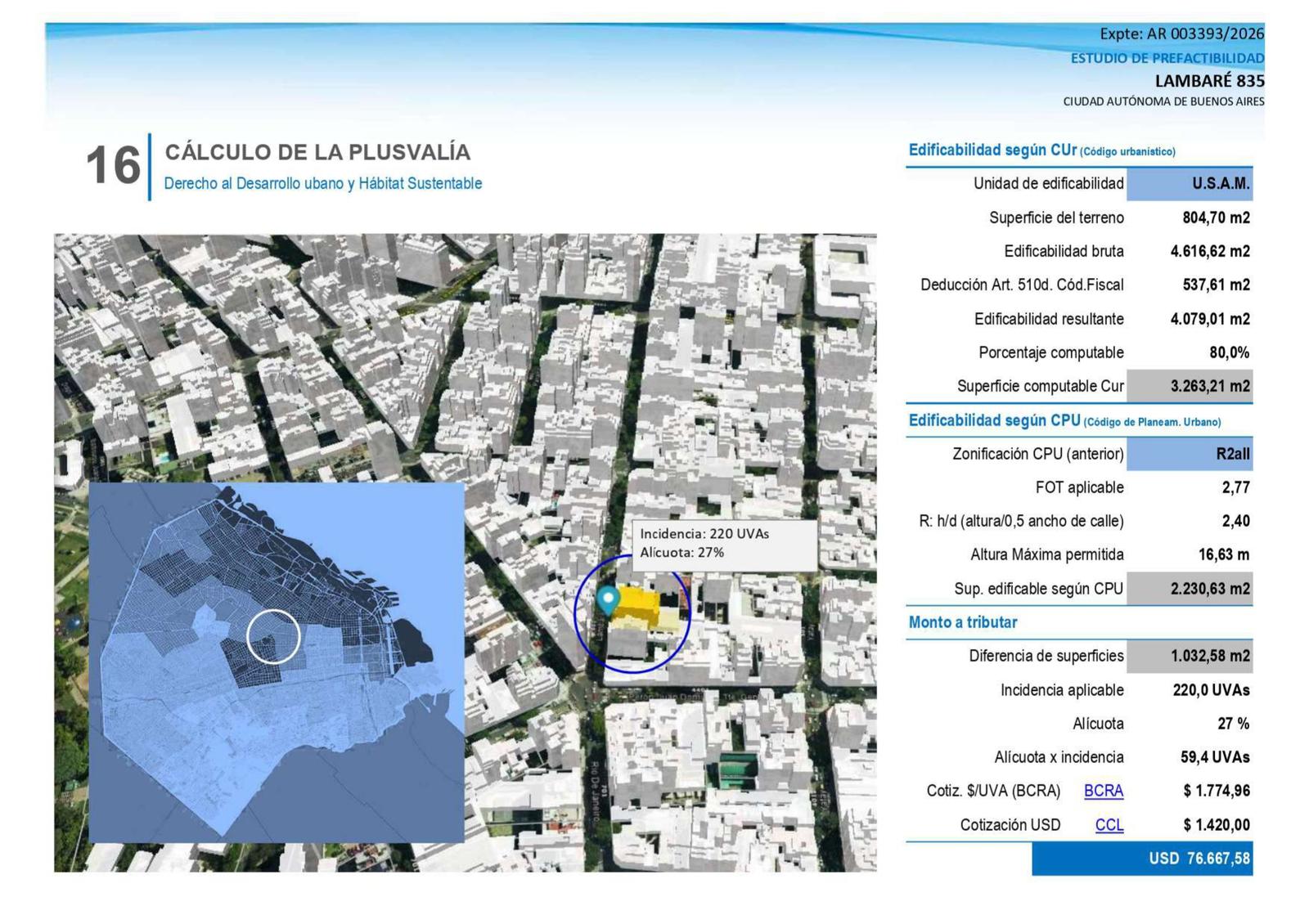
Task: Select the 59,4 UVAs value
Action: point(1215,757)
